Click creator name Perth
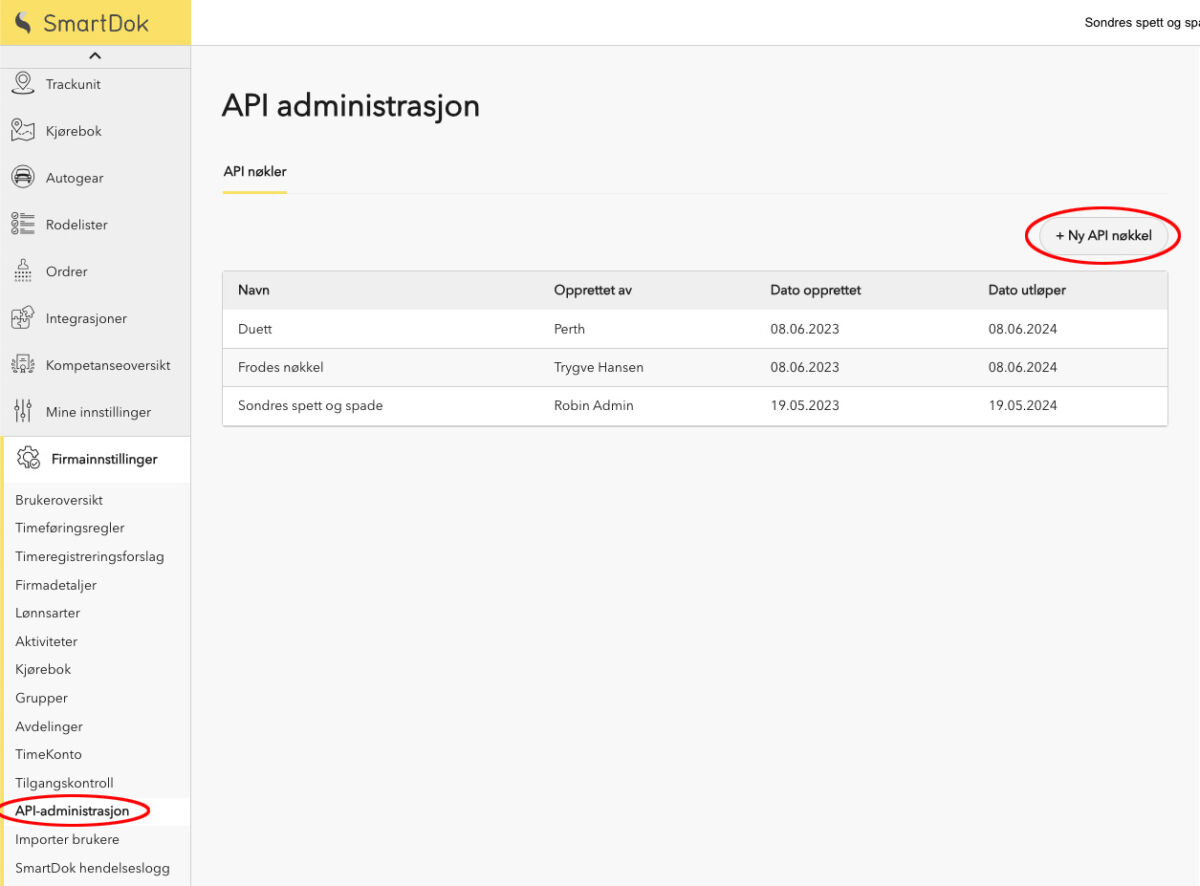This screenshot has height=886, width=1200. click(x=570, y=329)
